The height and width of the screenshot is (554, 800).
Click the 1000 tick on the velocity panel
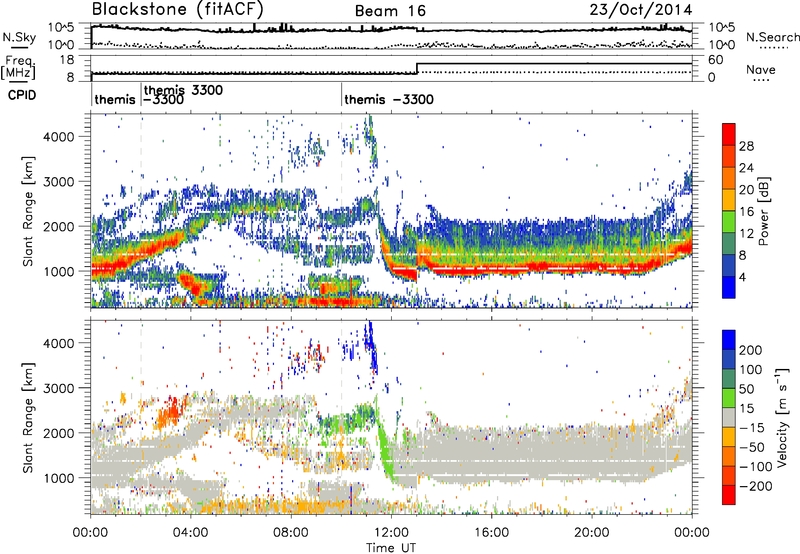(59, 478)
